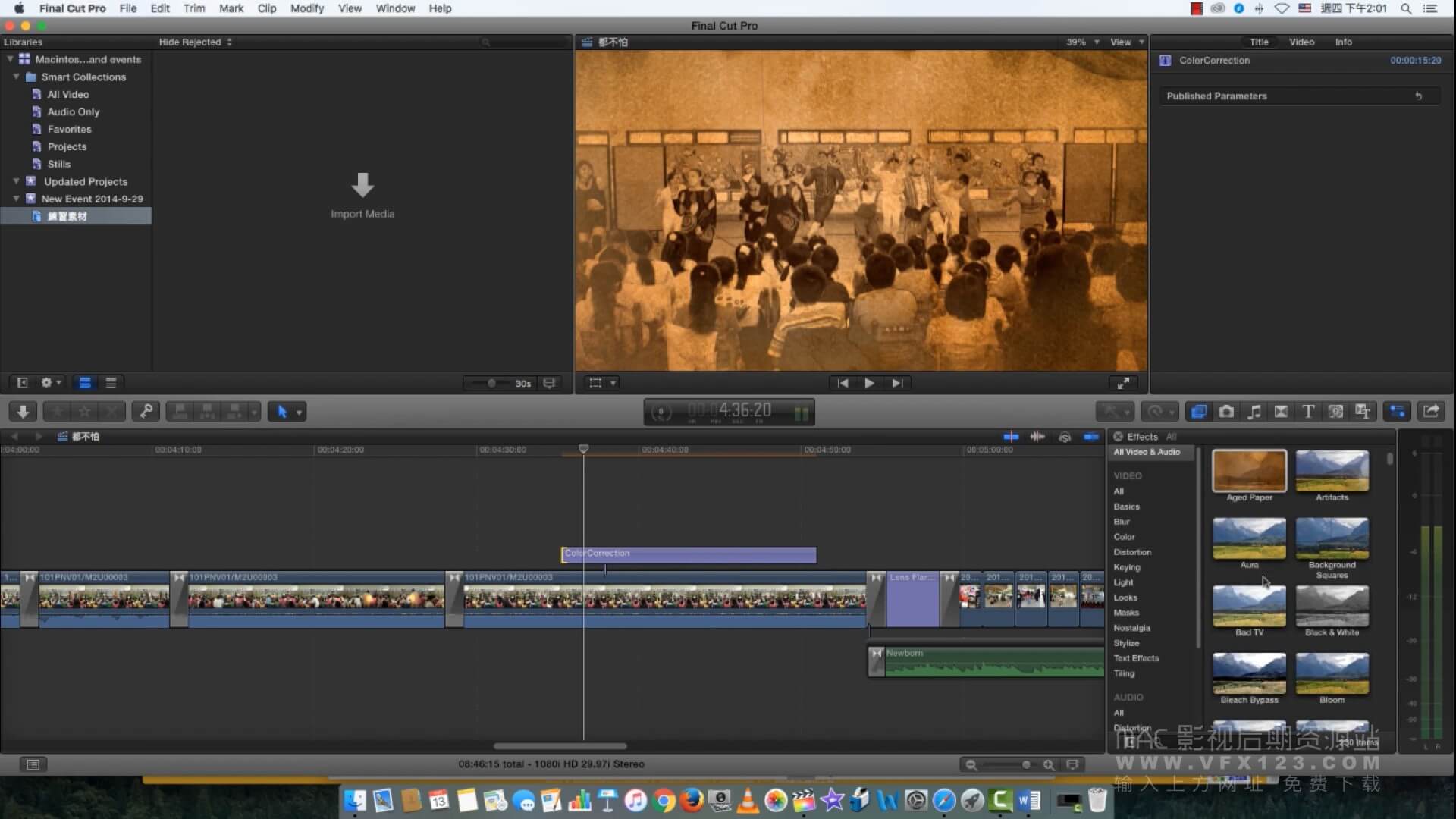Screen dimensions: 1456x819
Task: Click the Share project button
Action: coord(1431,412)
